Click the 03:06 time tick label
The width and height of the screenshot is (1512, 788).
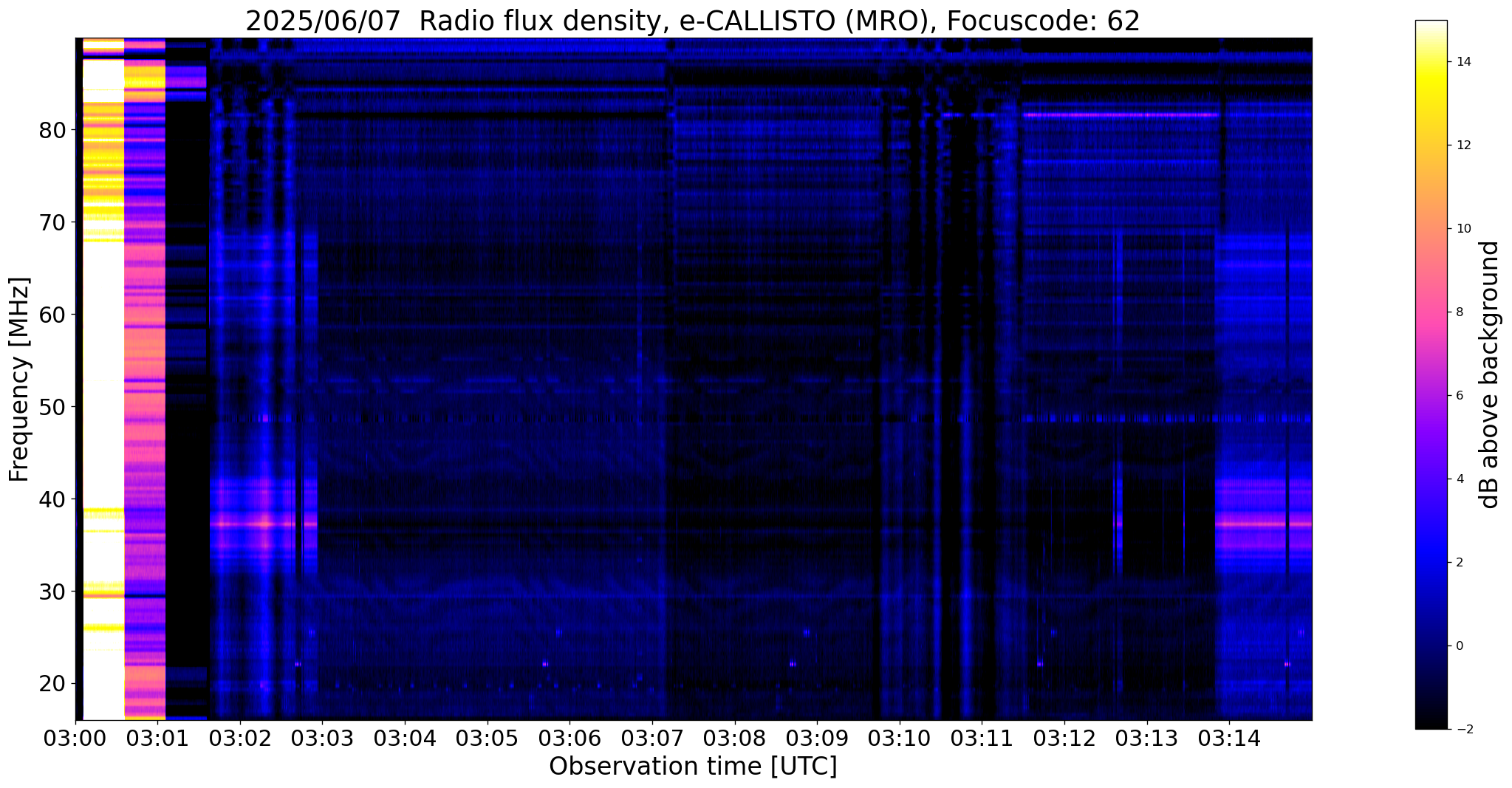tap(569, 739)
